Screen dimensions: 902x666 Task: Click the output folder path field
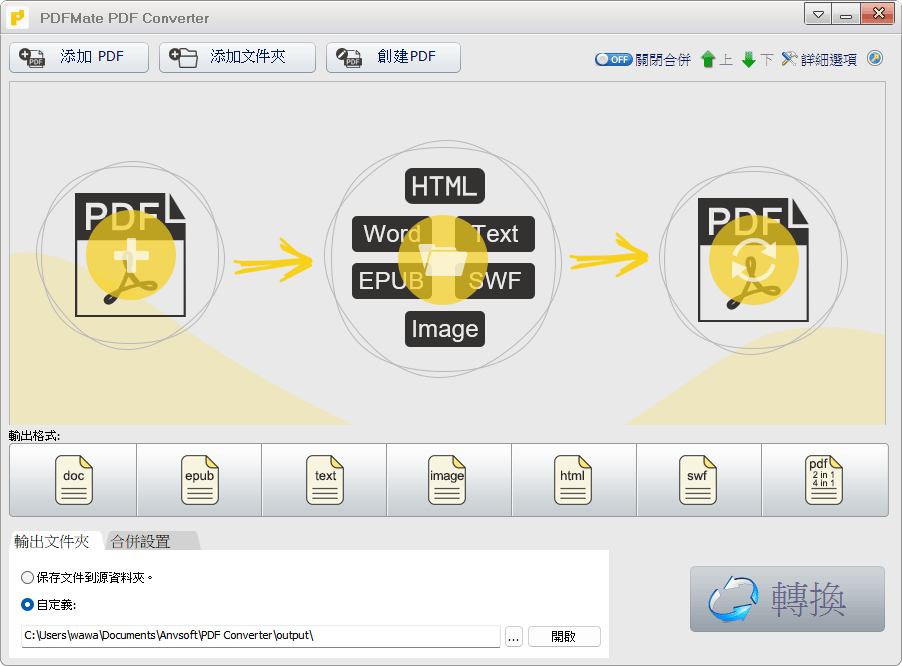pos(261,636)
